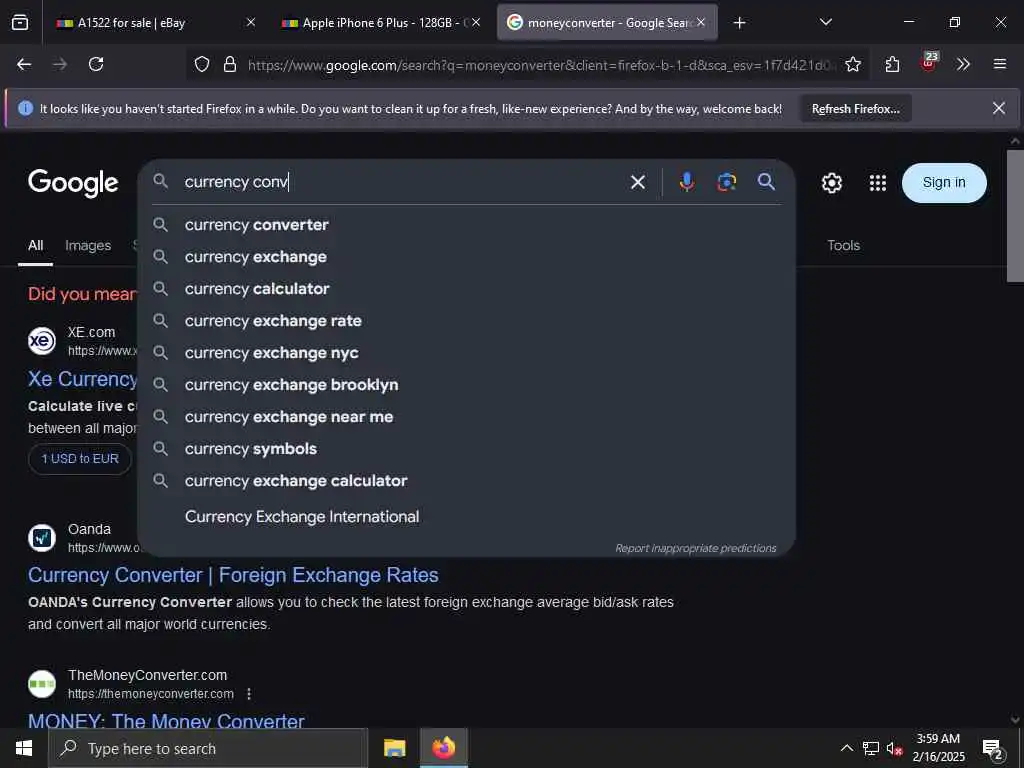Choose suggestion 'currency exchange' without extra words
Image resolution: width=1024 pixels, height=768 pixels.
pos(466,257)
